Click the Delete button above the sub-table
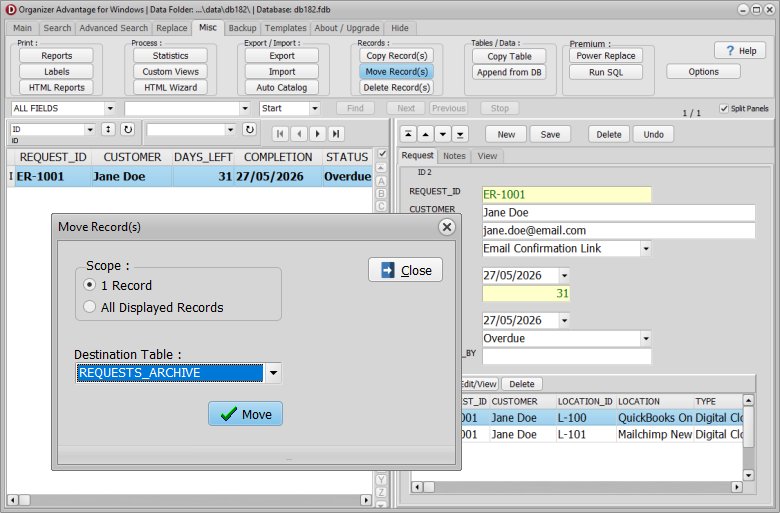This screenshot has width=780, height=513. (x=521, y=384)
